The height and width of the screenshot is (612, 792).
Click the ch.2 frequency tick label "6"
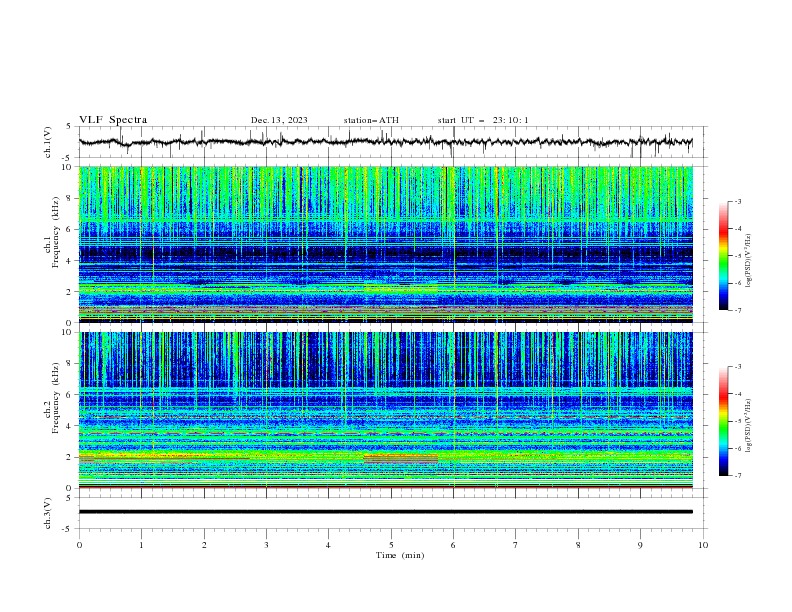pos(70,395)
